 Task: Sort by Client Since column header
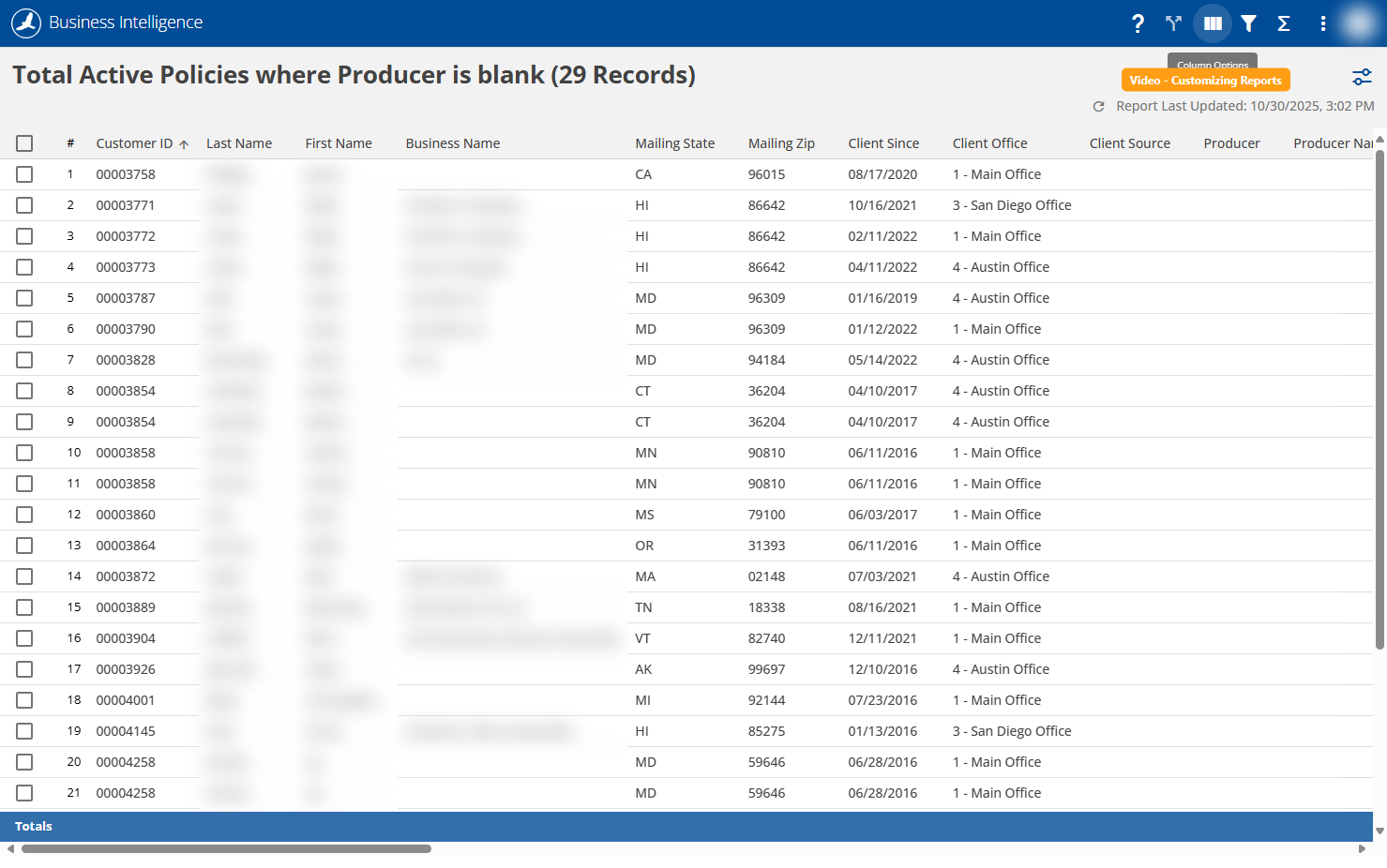(883, 143)
